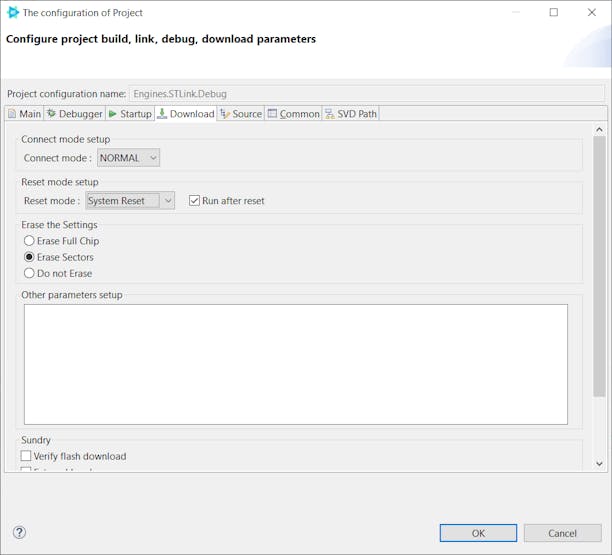Click the Source tab icon
The height and width of the screenshot is (555, 612).
(x=225, y=114)
